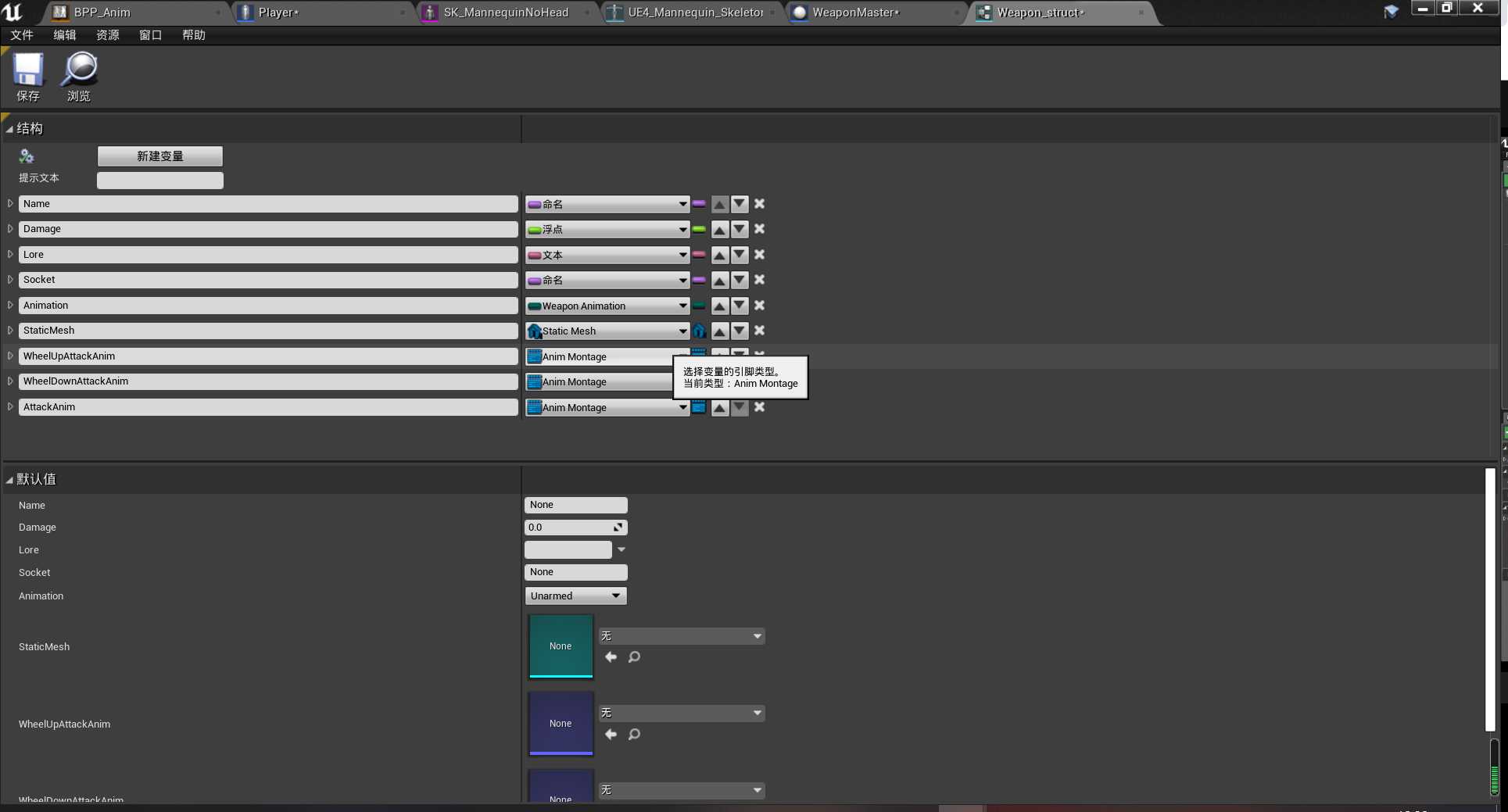1508x812 pixels.
Task: Expand the Name variable row
Action: pyautogui.click(x=10, y=203)
